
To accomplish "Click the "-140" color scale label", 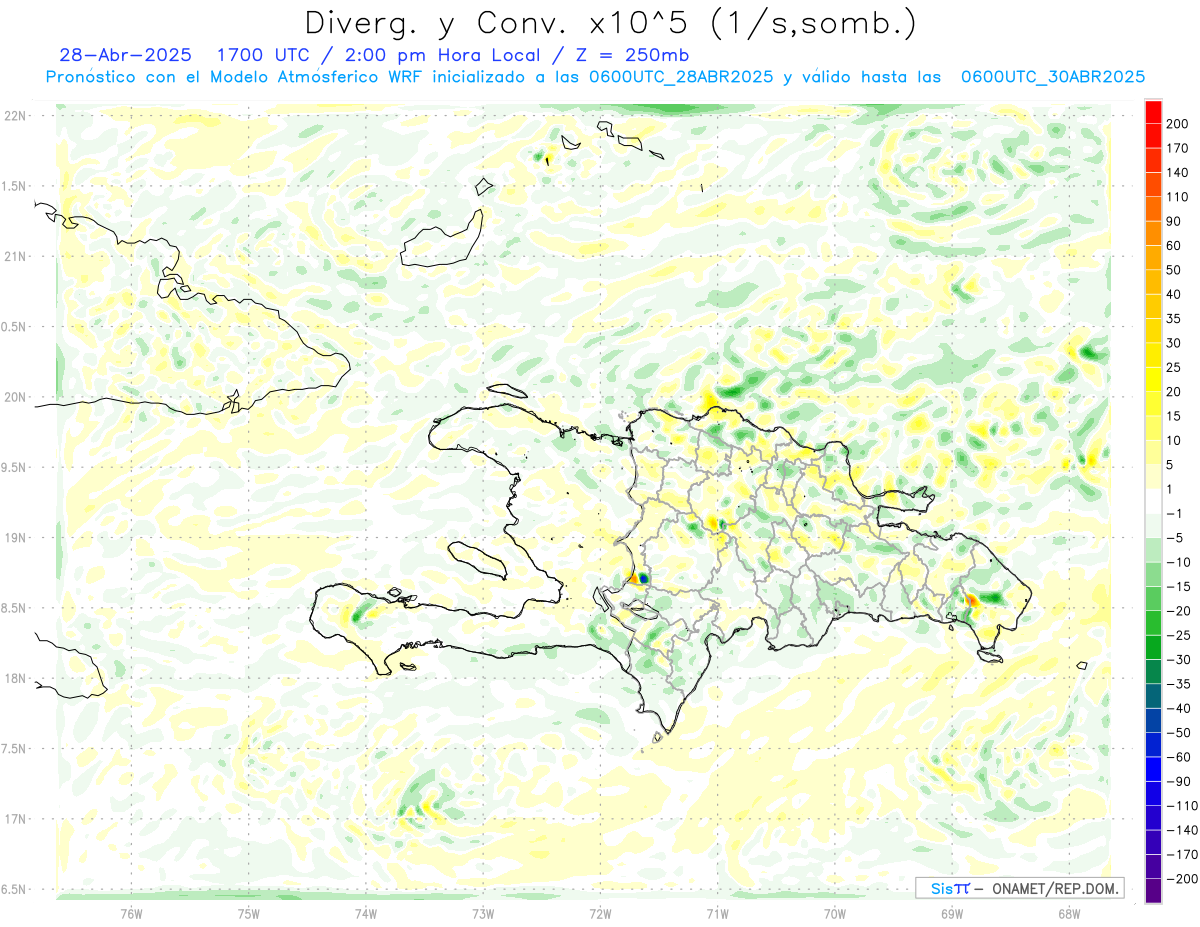I will [1181, 830].
